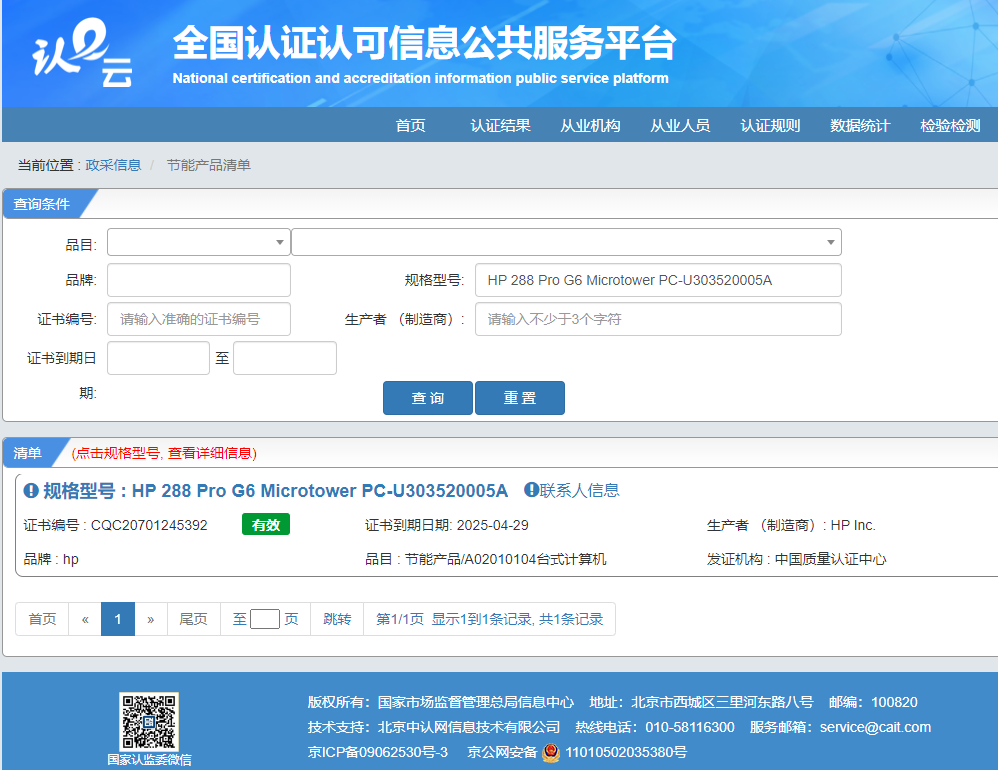Click 发证机构 中国质量认证中心 text

(x=796, y=559)
